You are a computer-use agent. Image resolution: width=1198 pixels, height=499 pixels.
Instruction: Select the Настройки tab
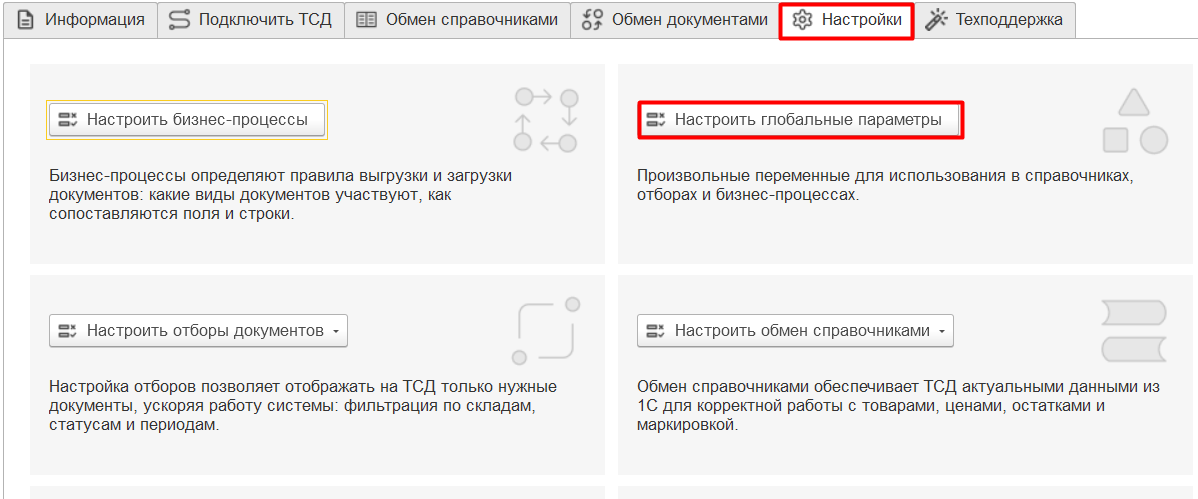pos(847,20)
